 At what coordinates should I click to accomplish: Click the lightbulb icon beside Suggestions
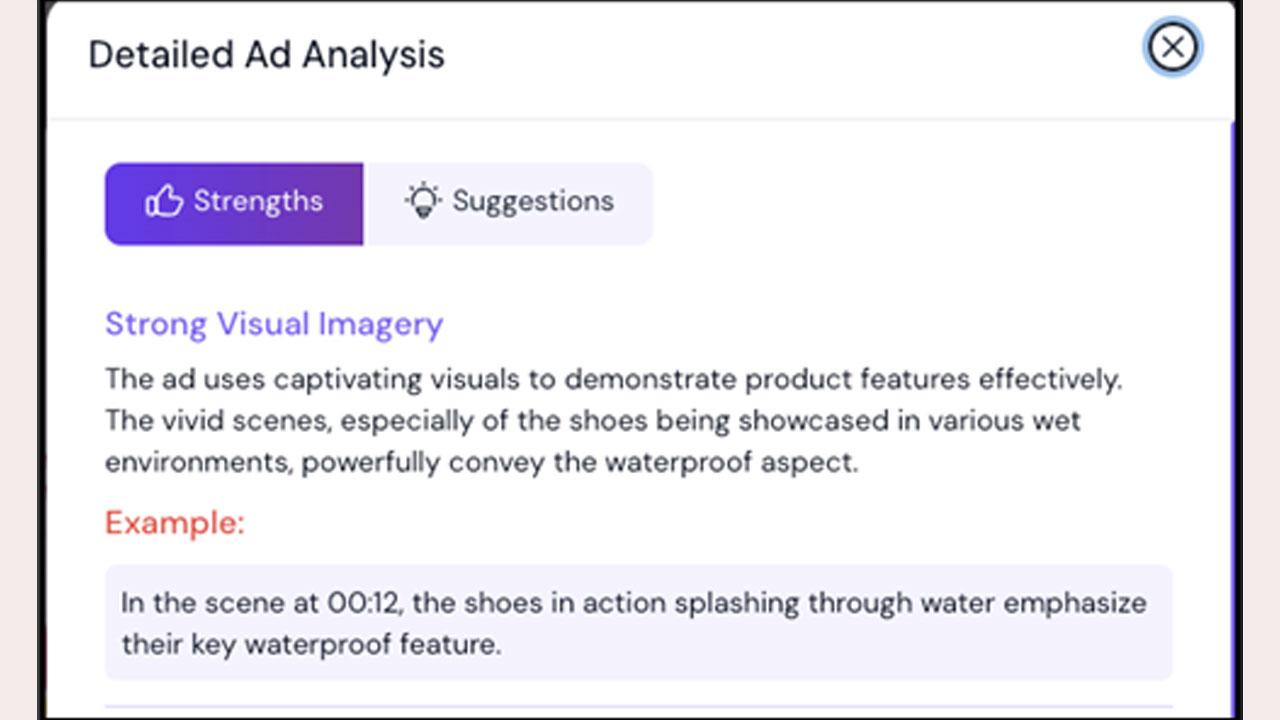point(423,201)
